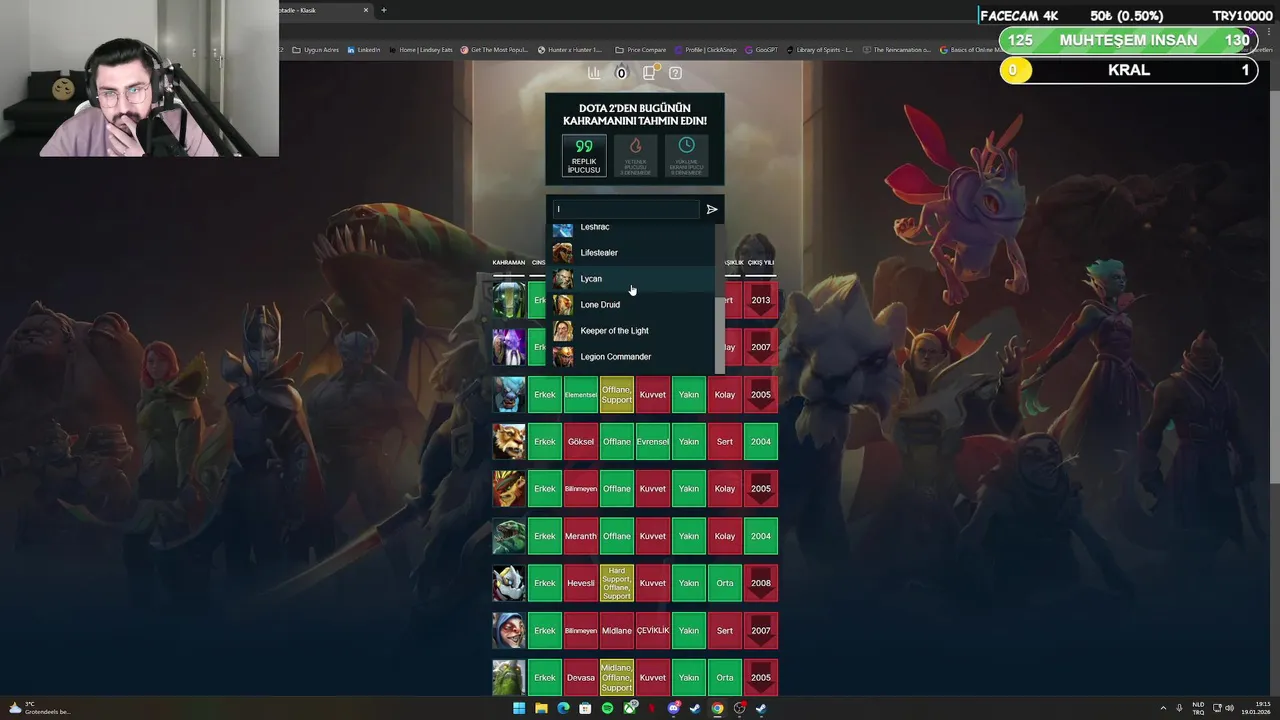
Task: Click Legion Commander's portrait in suggestions
Action: [563, 357]
